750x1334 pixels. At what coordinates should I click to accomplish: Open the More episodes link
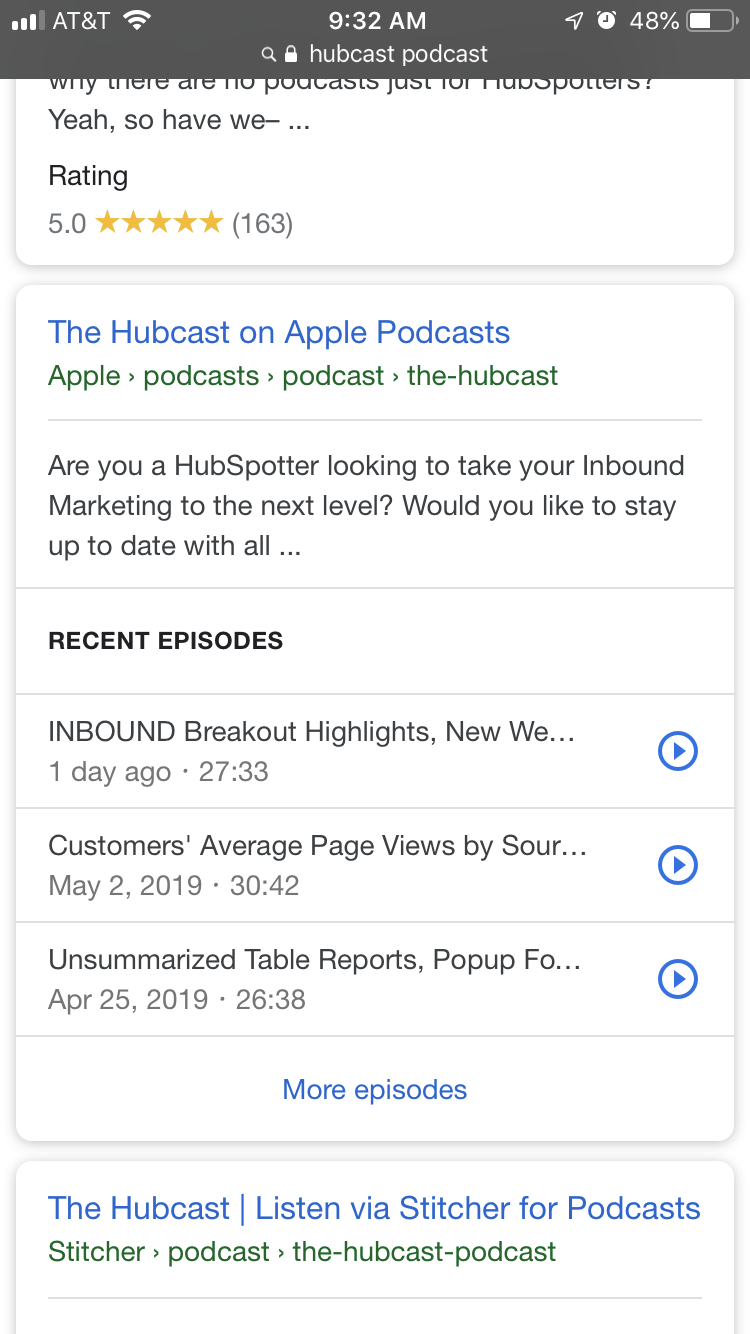click(x=375, y=1089)
